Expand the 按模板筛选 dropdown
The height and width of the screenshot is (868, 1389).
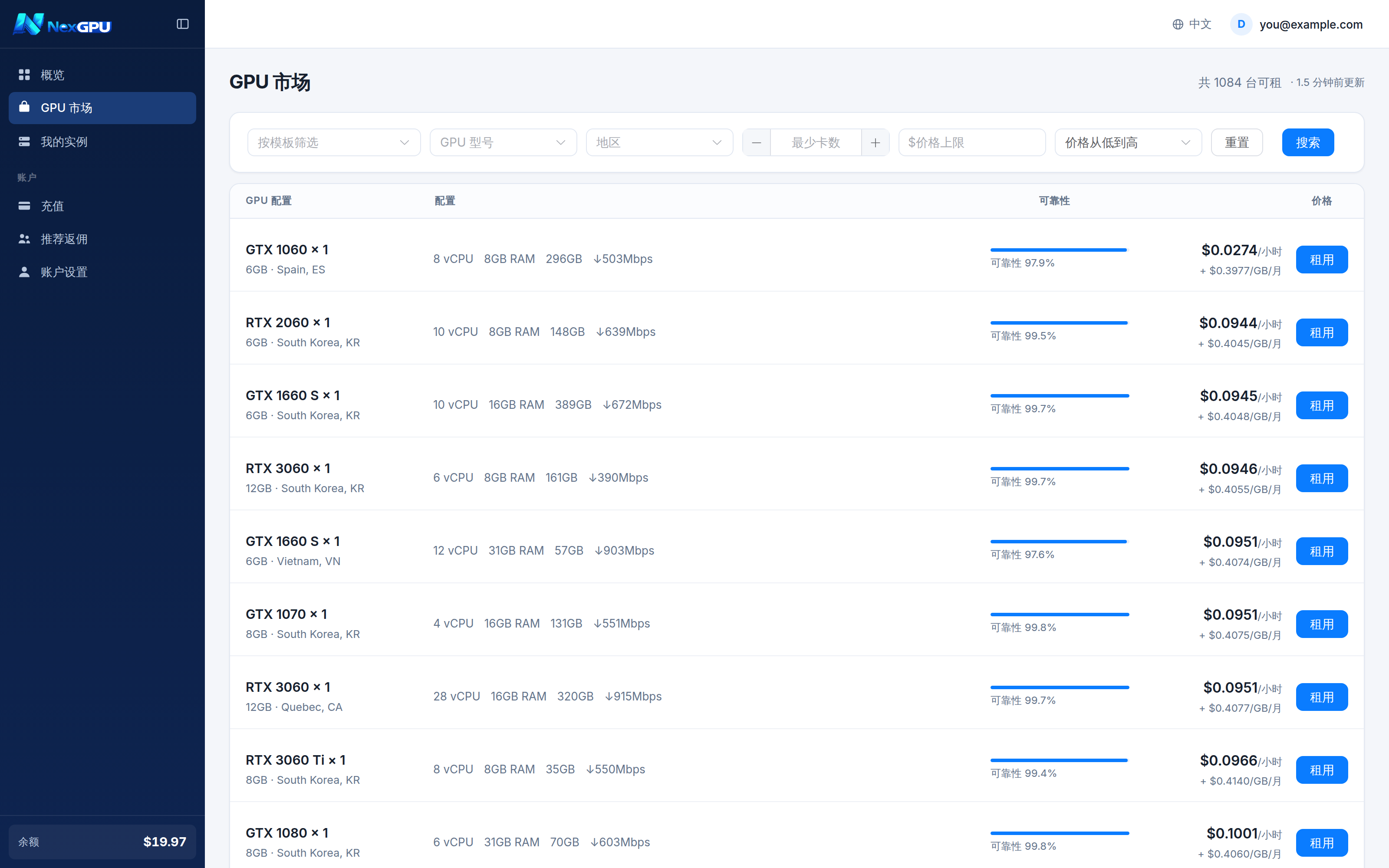[334, 142]
